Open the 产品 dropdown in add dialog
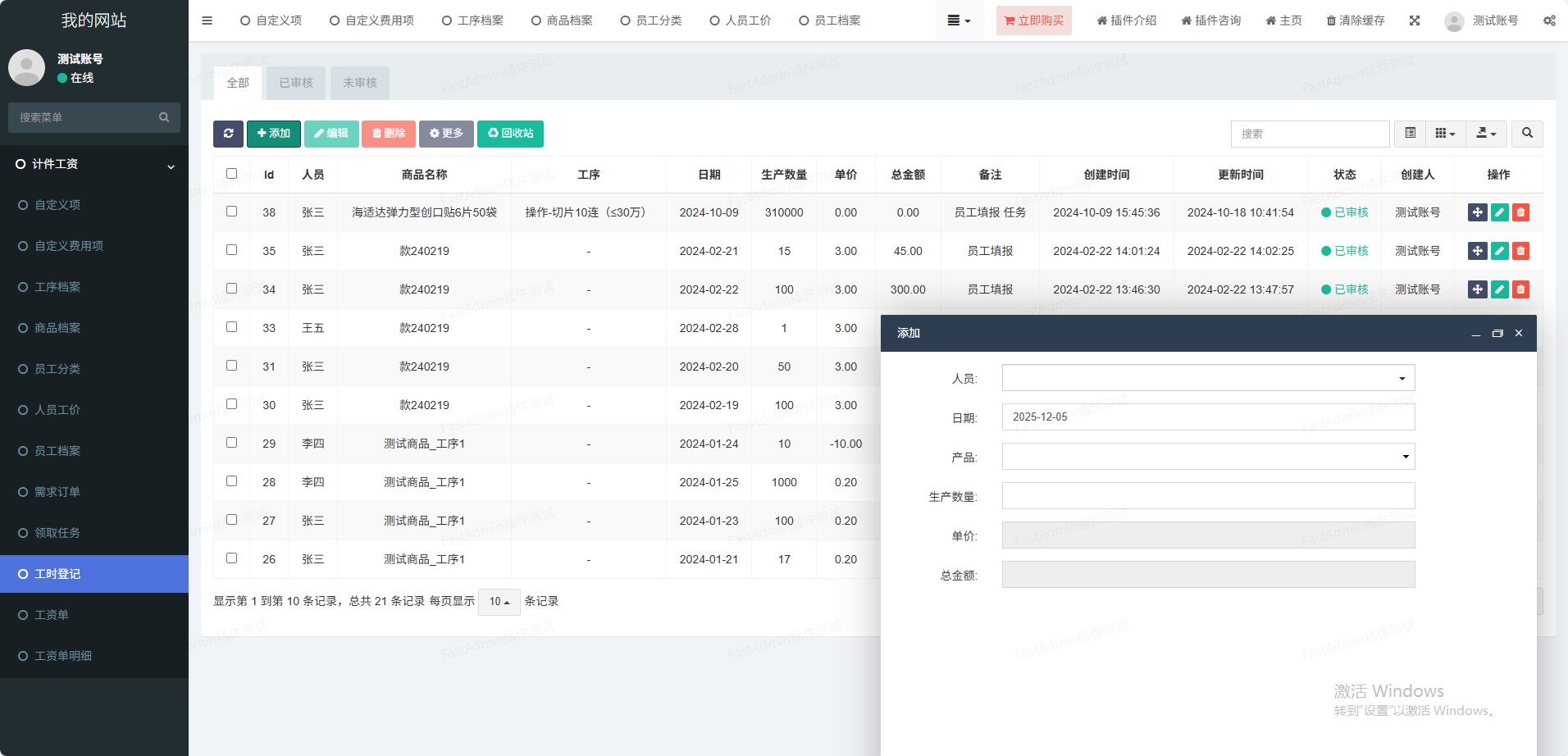The width and height of the screenshot is (1568, 756). [x=1208, y=457]
